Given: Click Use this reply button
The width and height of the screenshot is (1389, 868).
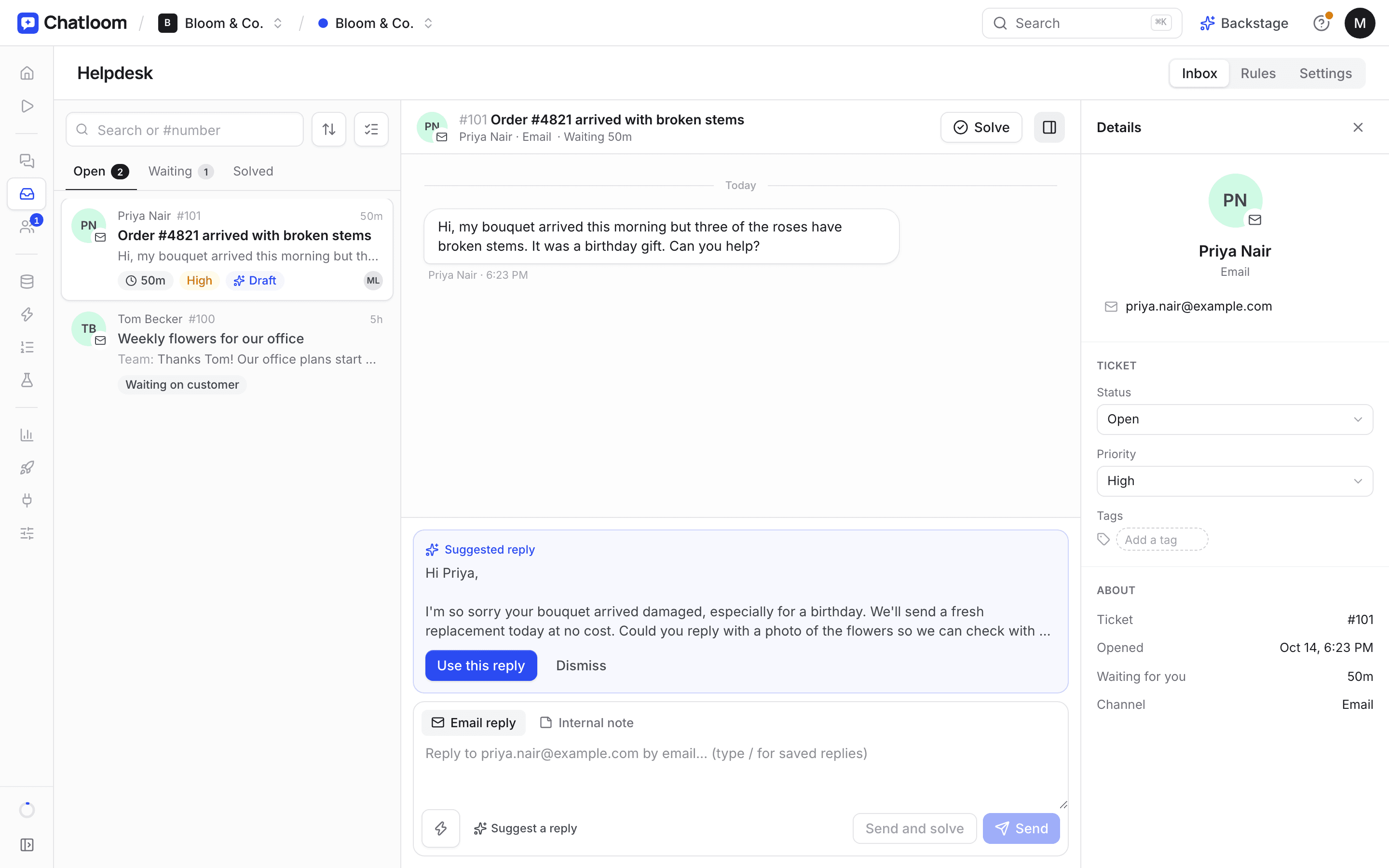Looking at the screenshot, I should click(481, 665).
